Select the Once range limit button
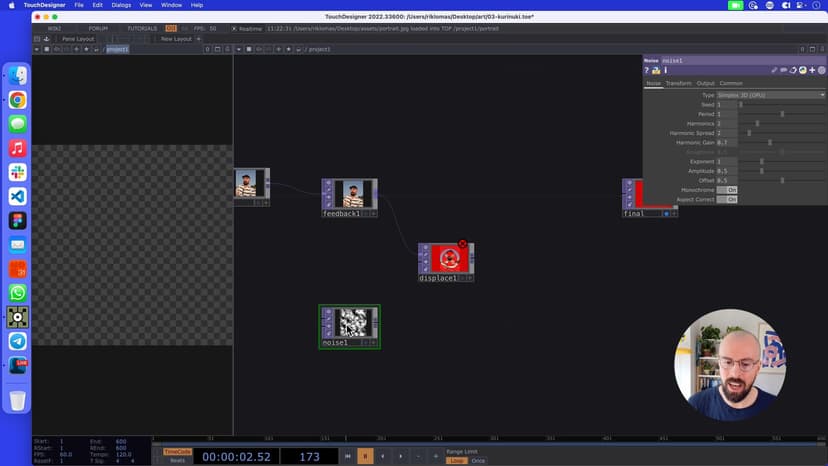This screenshot has height=466, width=828. coord(478,461)
